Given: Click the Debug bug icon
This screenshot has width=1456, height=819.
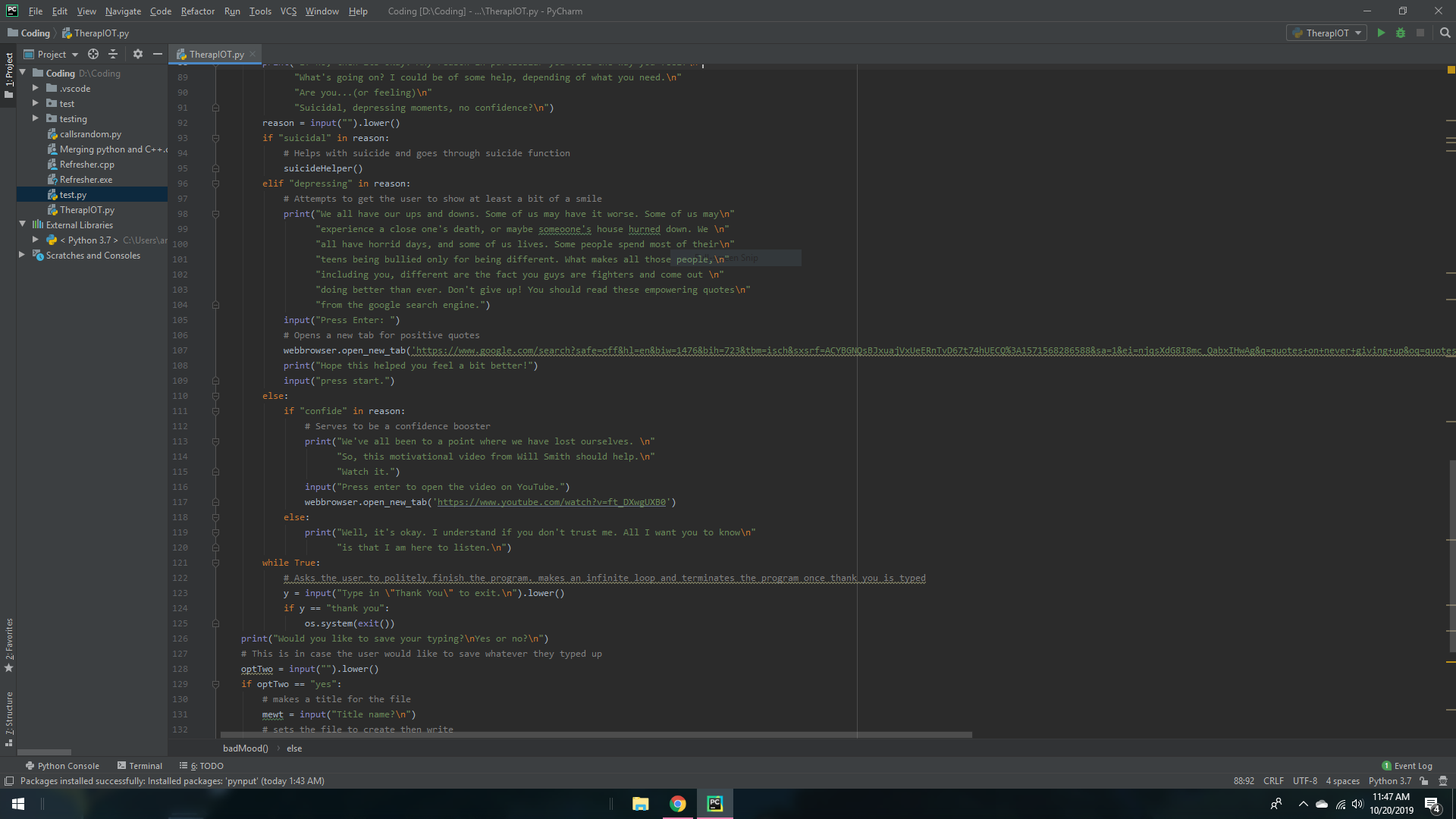Looking at the screenshot, I should [1401, 33].
